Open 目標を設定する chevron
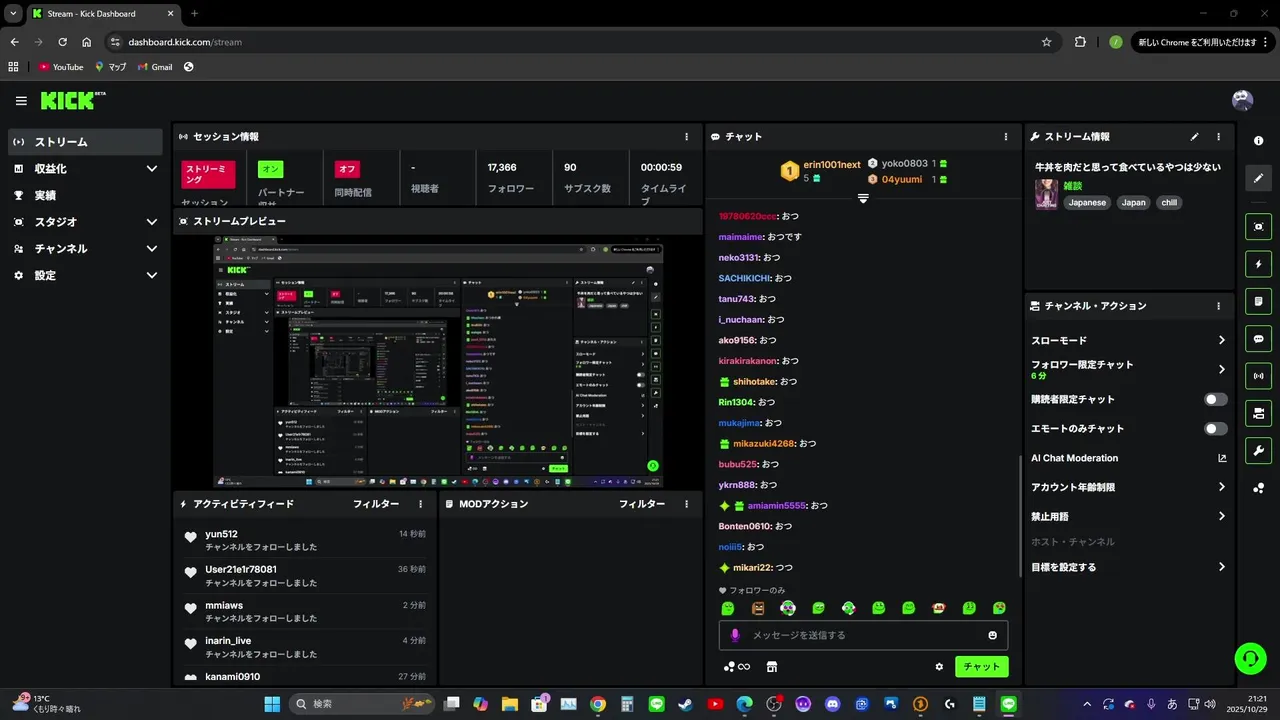The image size is (1280, 720). [x=1221, y=567]
